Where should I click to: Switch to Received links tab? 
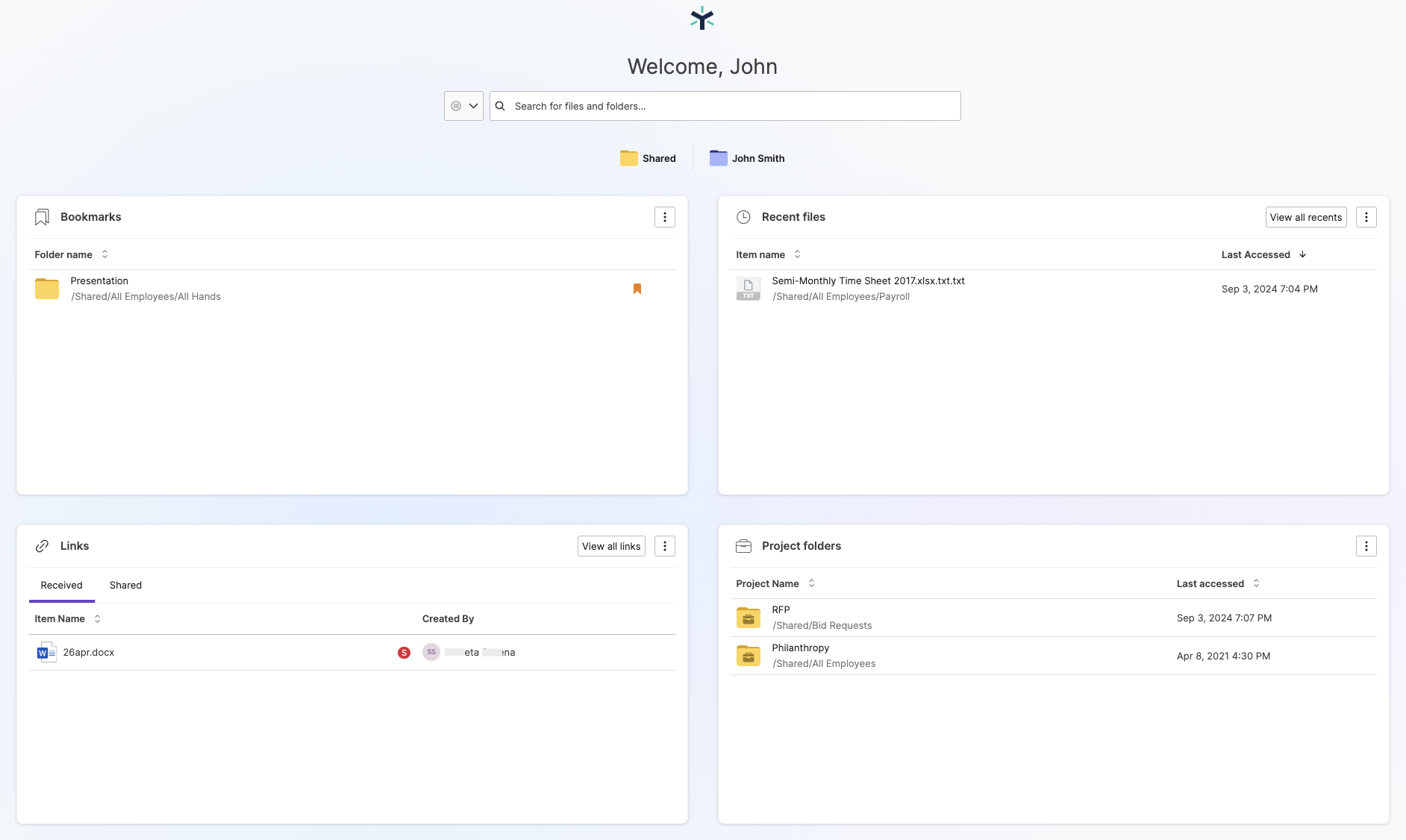[62, 585]
